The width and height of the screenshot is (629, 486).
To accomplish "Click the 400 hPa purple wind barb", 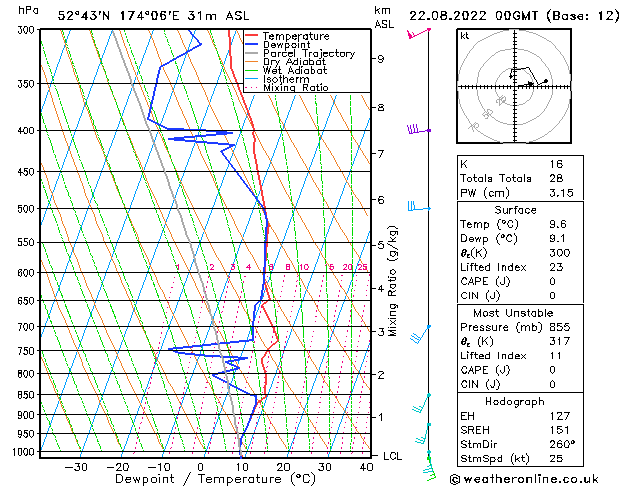I will point(419,129).
